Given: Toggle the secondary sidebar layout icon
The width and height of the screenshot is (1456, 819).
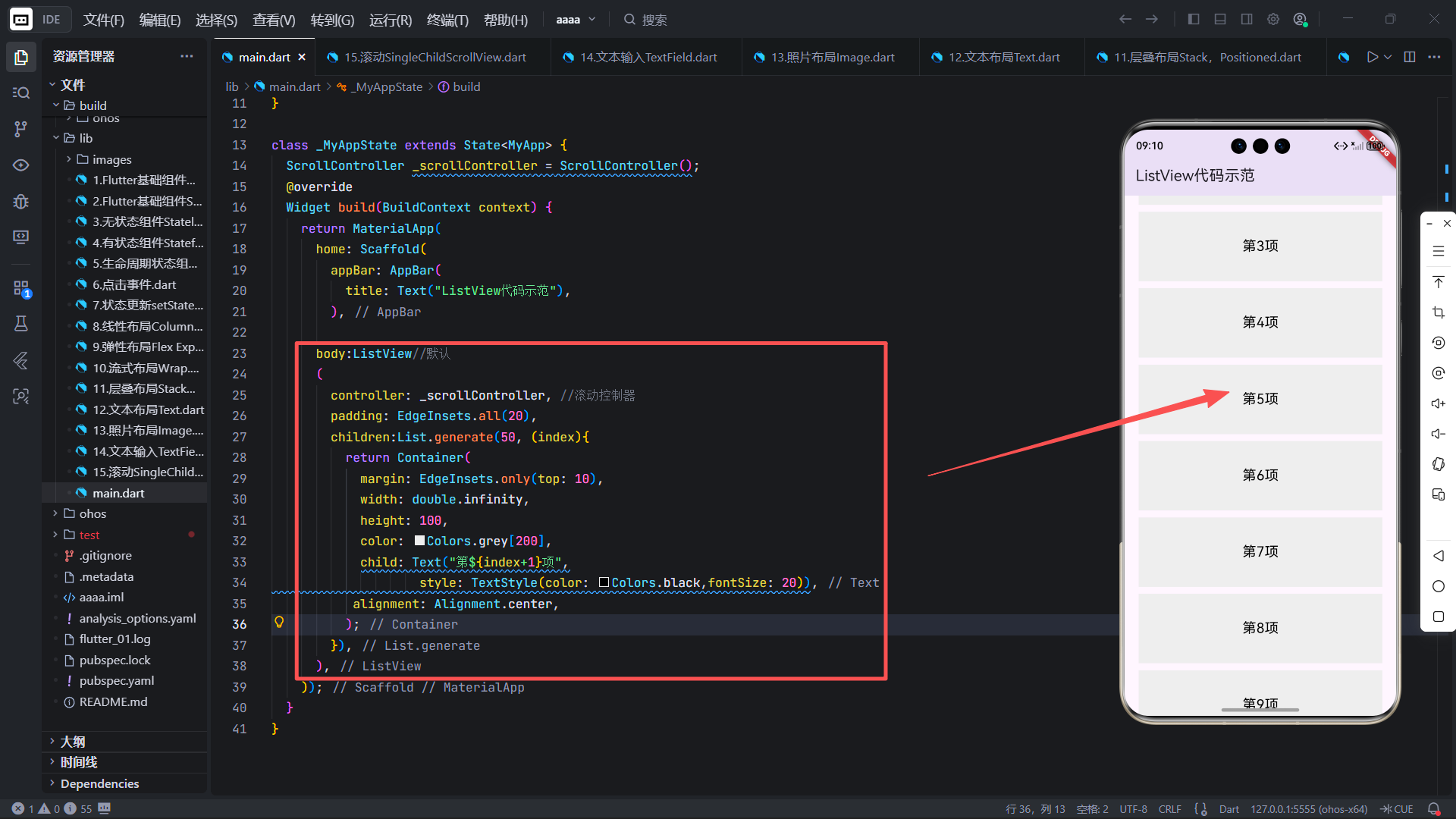Looking at the screenshot, I should [x=1247, y=20].
